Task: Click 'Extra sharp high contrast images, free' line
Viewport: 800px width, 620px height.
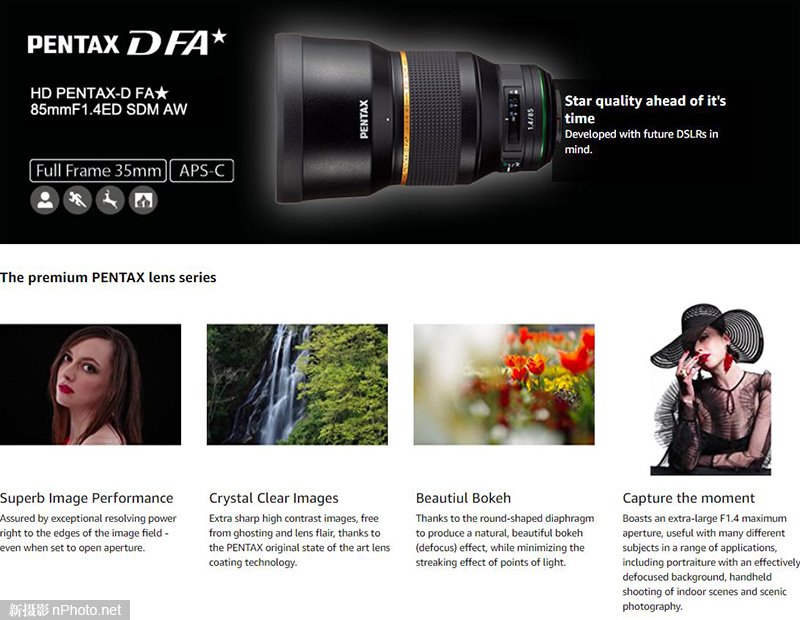Action: [293, 518]
